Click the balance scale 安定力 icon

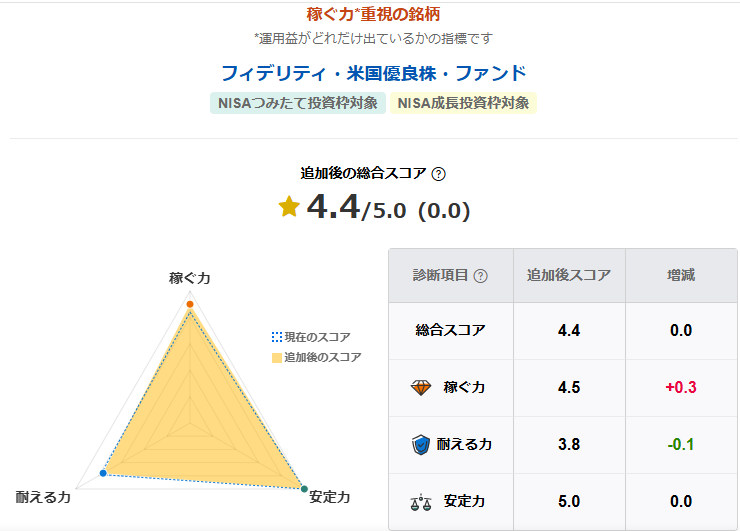point(421,503)
